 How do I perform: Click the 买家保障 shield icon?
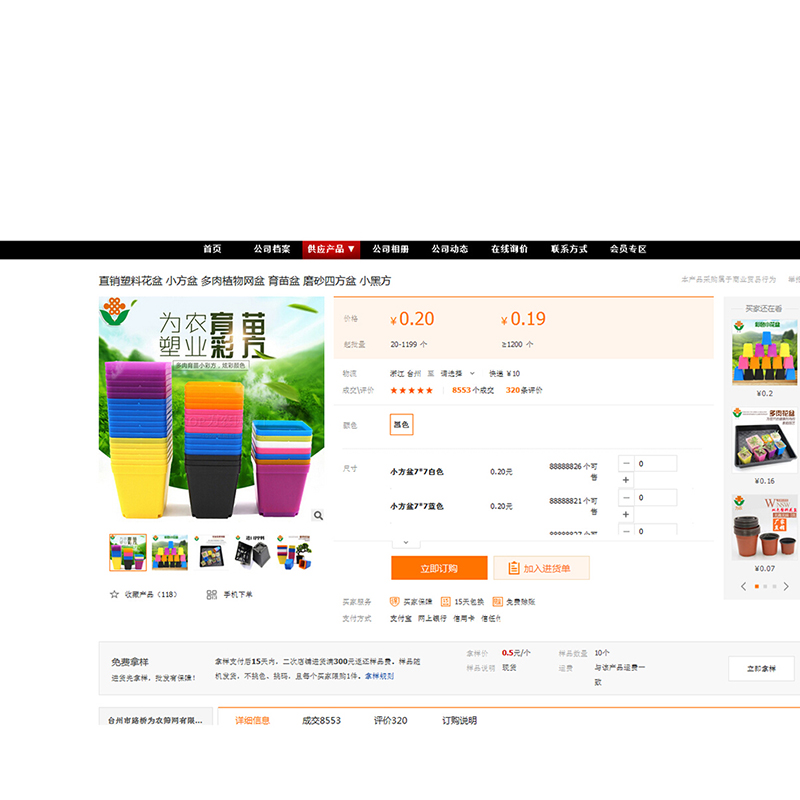(394, 602)
